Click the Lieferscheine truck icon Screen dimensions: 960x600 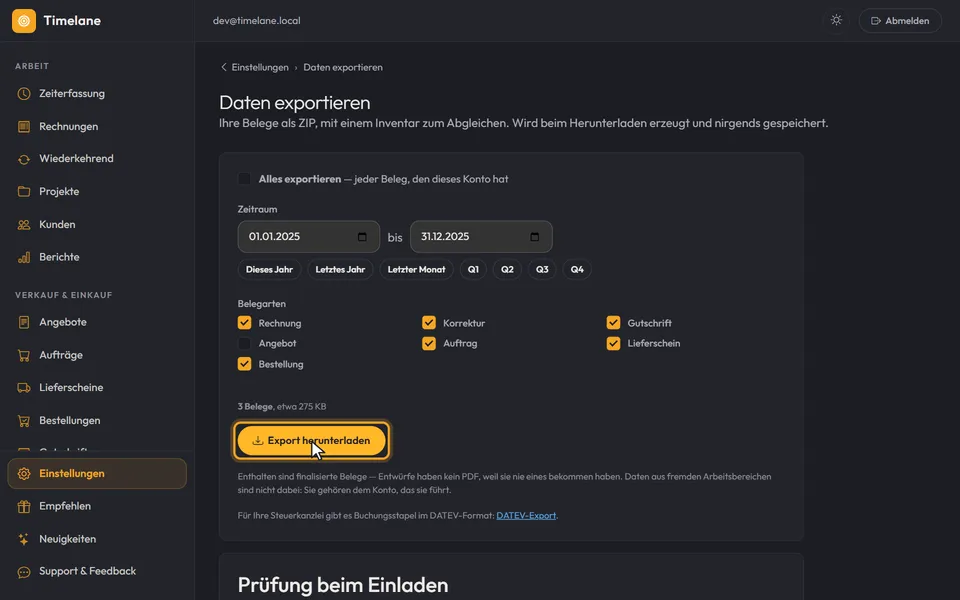tap(24, 388)
